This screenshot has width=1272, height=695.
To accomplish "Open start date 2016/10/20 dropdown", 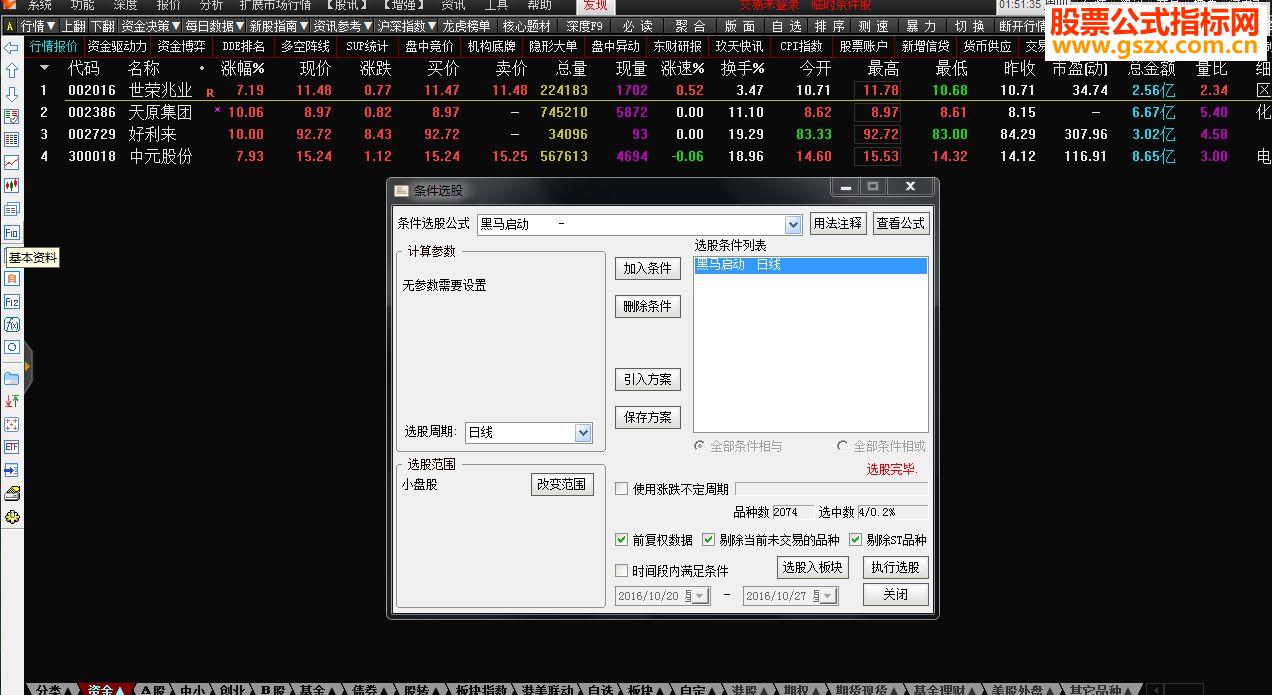I will coord(700,596).
